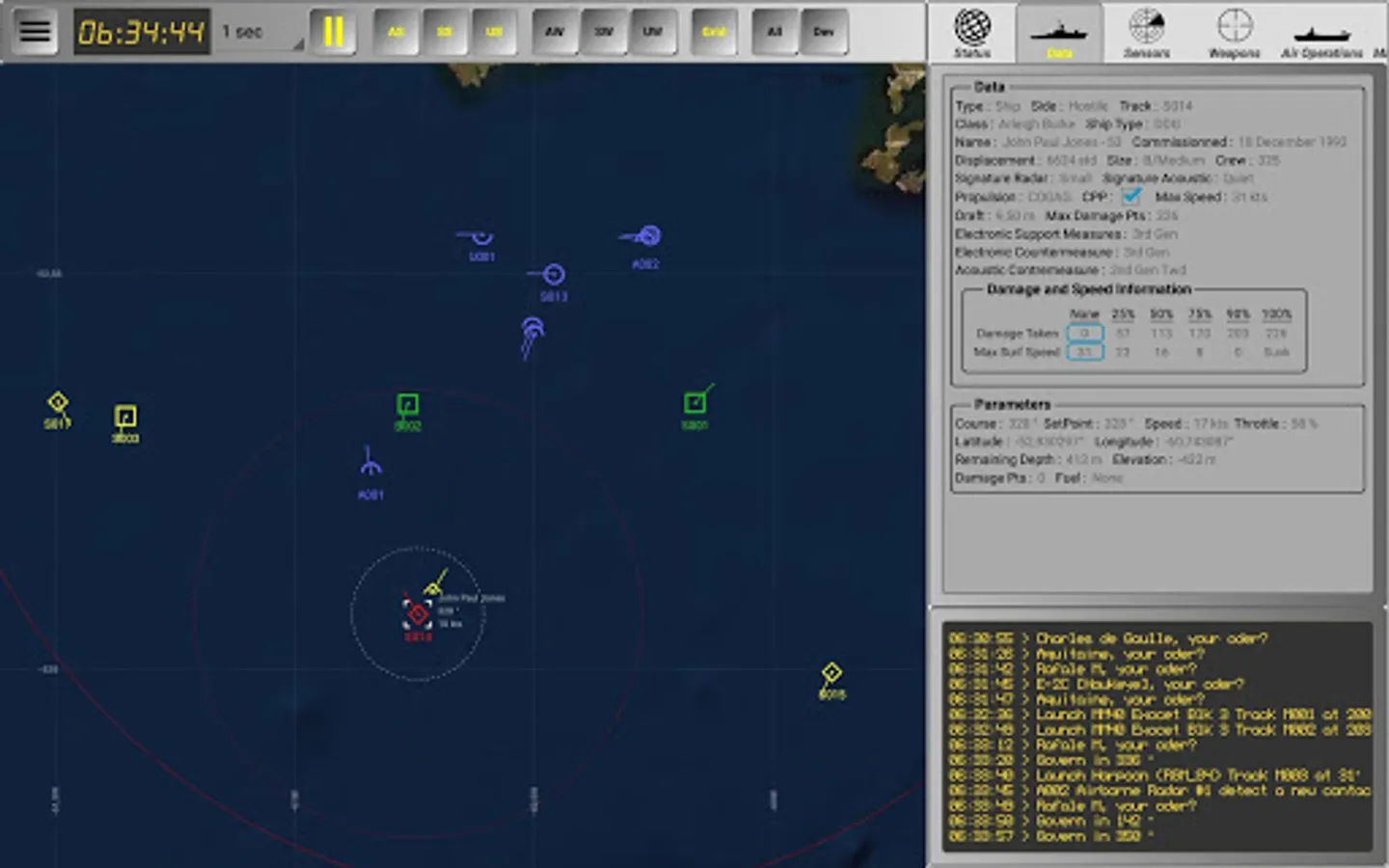Click the 06:32:36 Launch MM40 Exocet log entry
This screenshot has width=1389, height=868.
click(x=1159, y=715)
